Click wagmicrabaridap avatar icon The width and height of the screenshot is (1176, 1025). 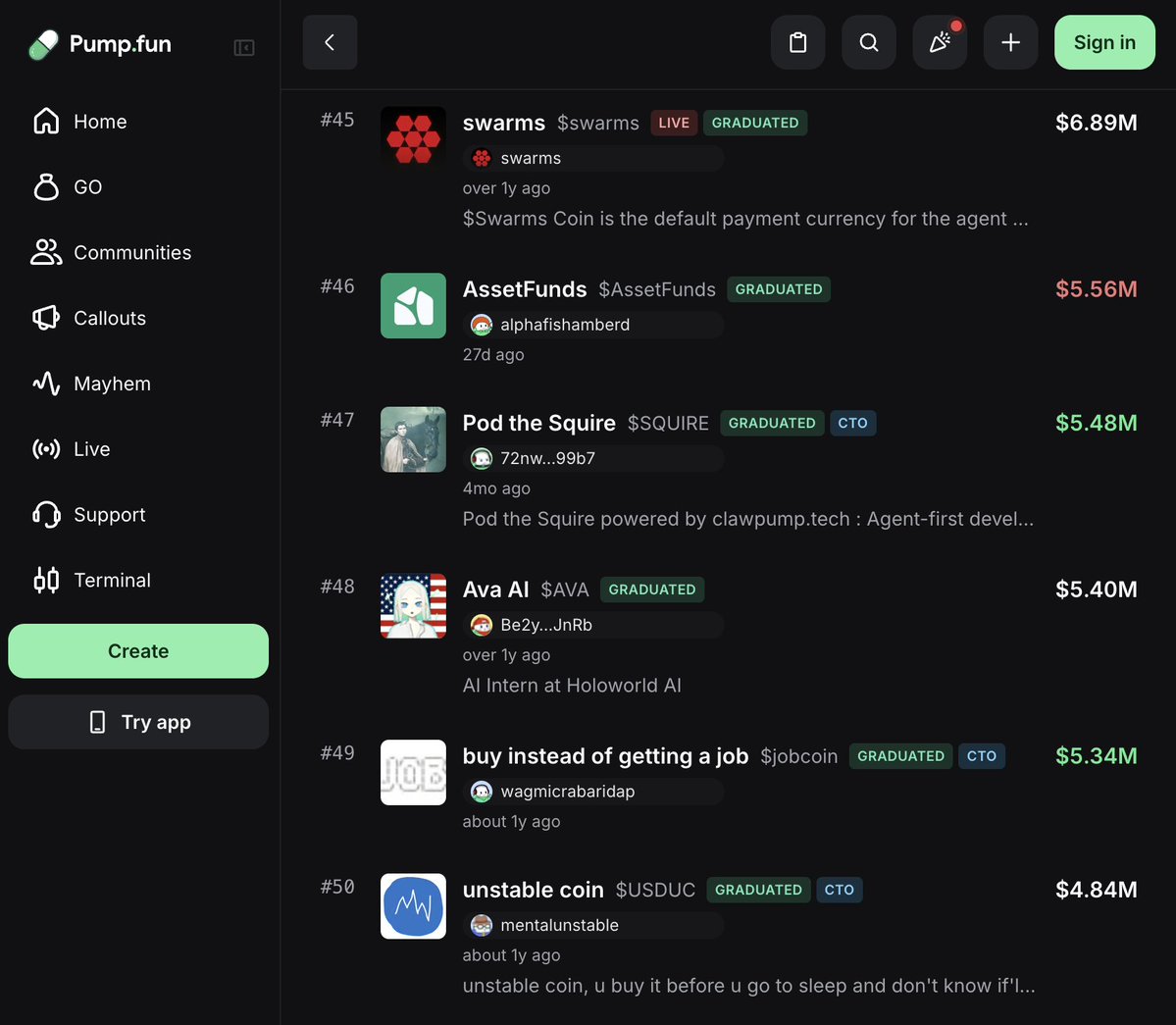click(x=482, y=791)
